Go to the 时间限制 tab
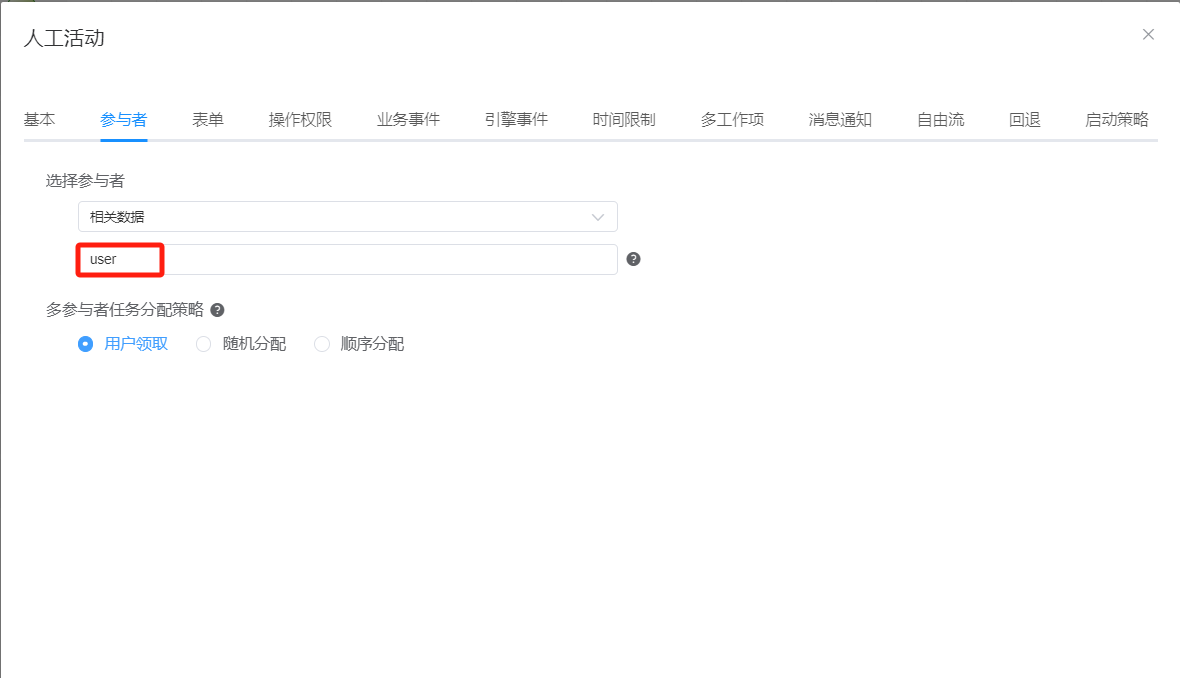The width and height of the screenshot is (1180, 678). coord(624,118)
